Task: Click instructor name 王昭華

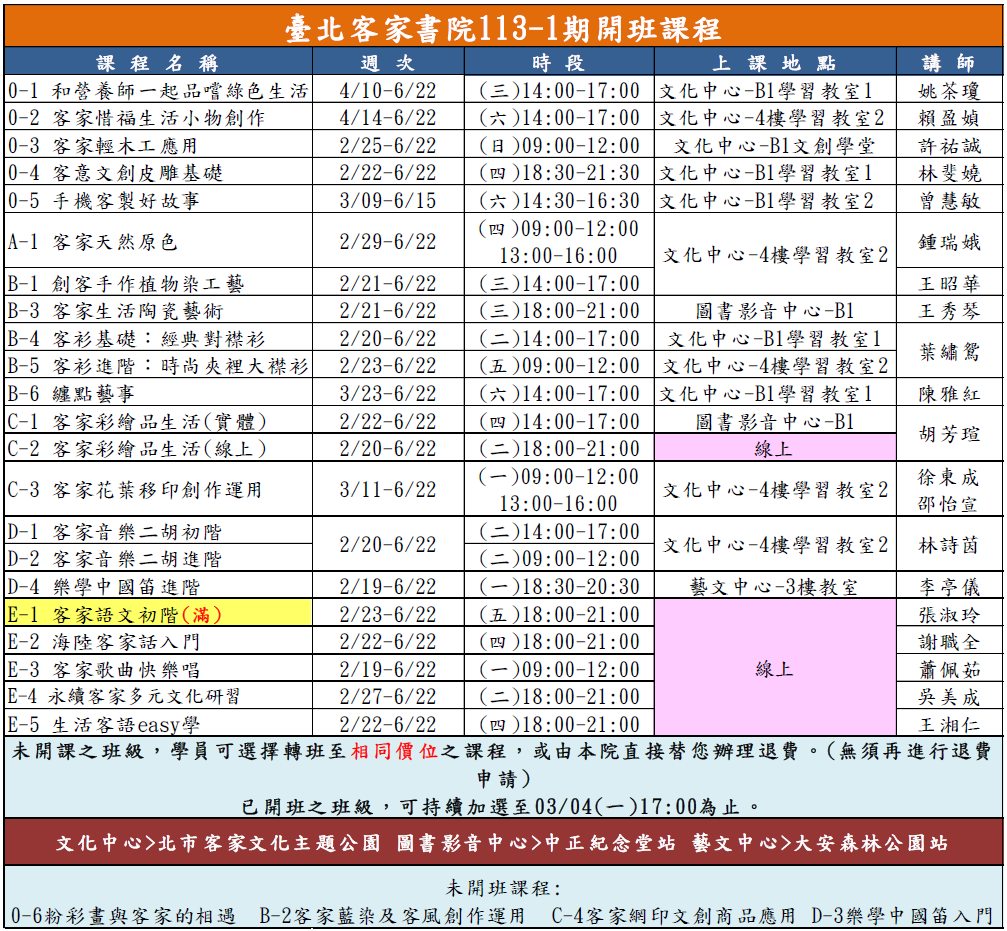Action: click(x=949, y=283)
